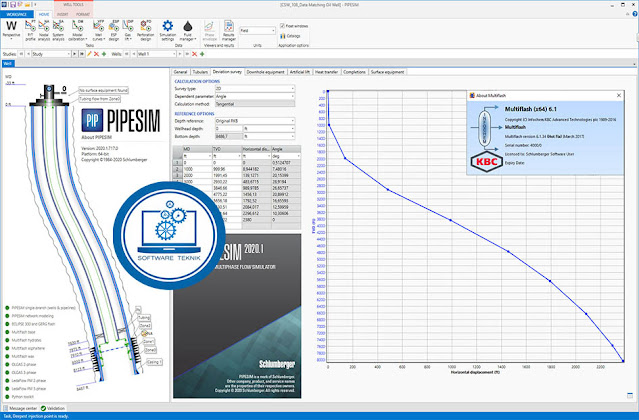Click the Save icon in quick access toolbar
Viewport: 639px width, 420px height.
click(13, 4)
